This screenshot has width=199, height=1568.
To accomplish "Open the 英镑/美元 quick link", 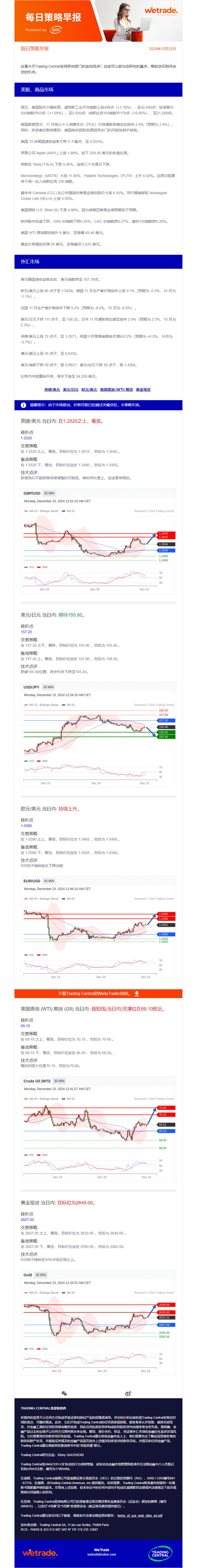I will [52, 390].
